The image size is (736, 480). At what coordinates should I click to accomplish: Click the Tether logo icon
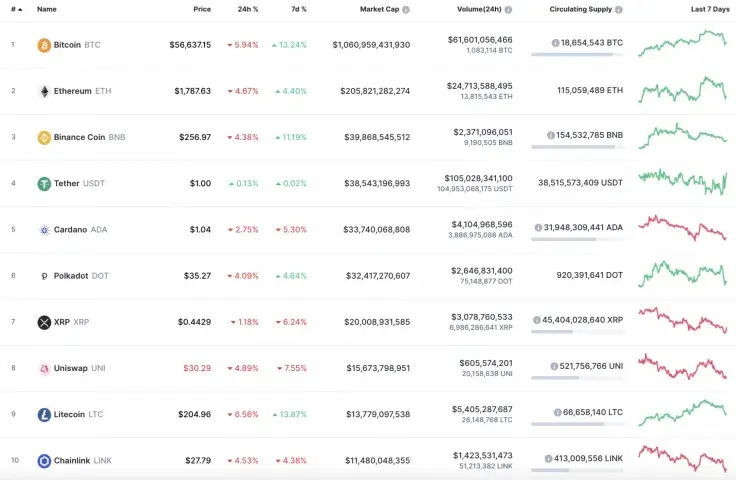(x=44, y=183)
